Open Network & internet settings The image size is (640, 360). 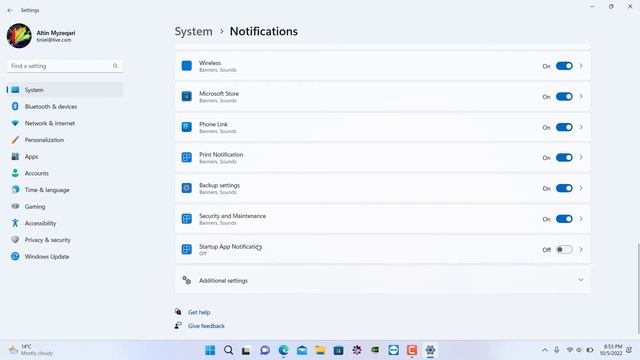[65, 123]
